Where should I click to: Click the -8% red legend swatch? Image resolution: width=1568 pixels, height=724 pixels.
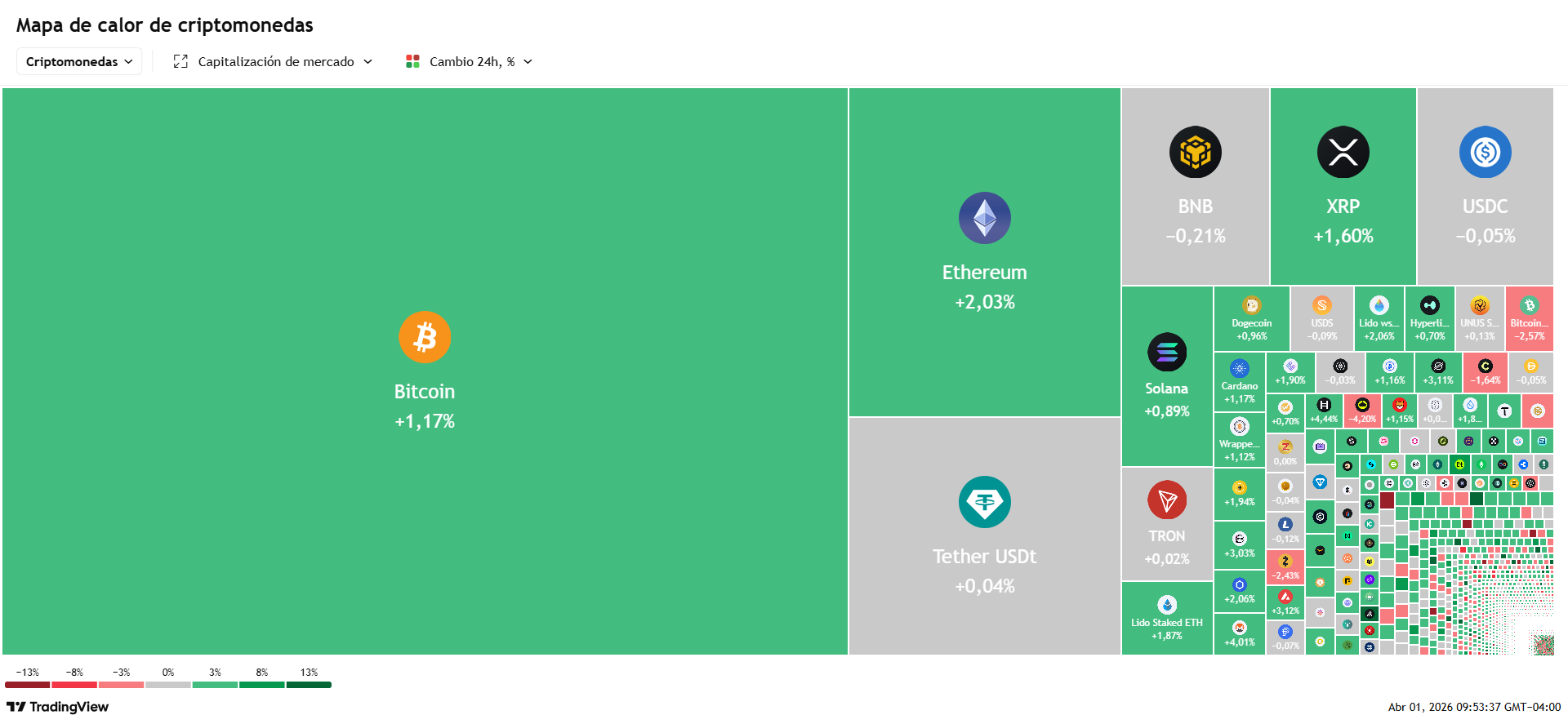click(x=74, y=685)
